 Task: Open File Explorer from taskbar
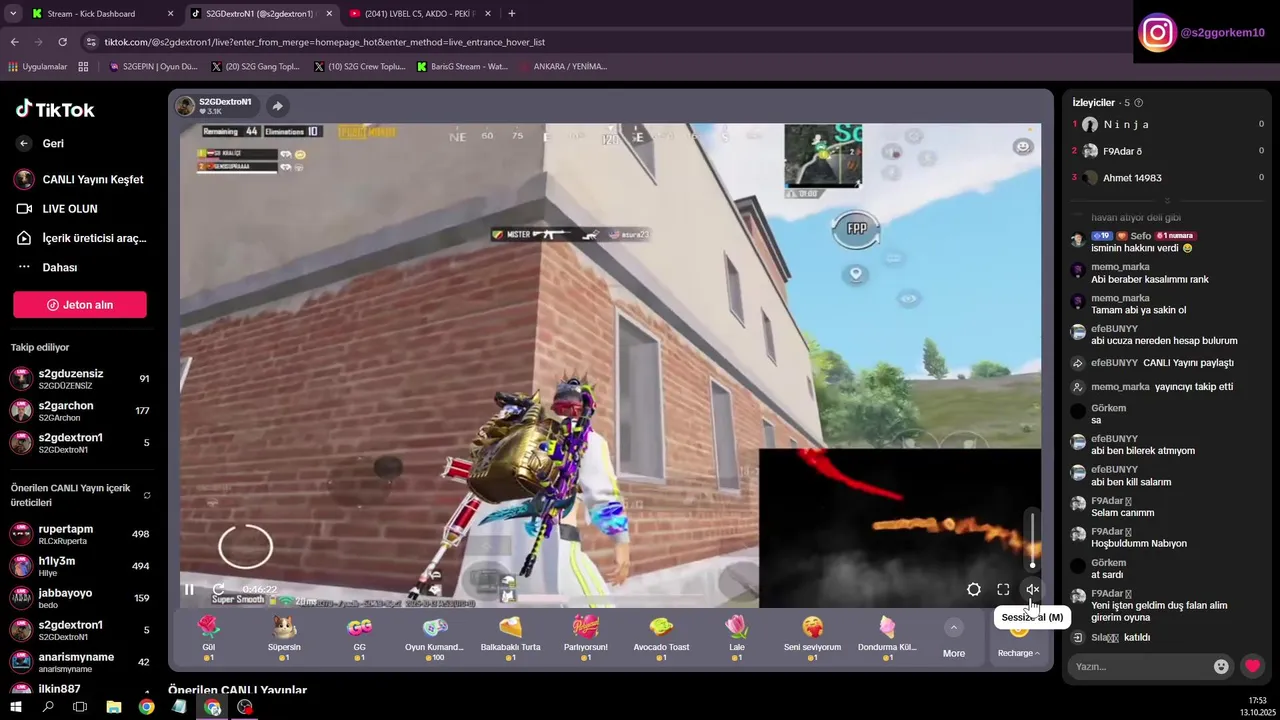click(114, 707)
